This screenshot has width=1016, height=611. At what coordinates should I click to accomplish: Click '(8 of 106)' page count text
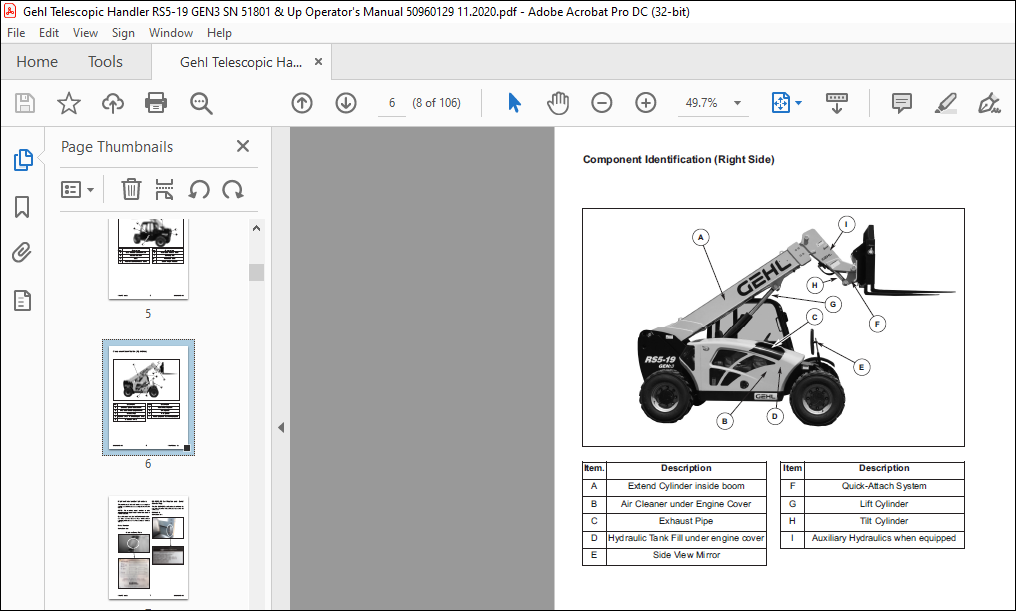pos(437,103)
